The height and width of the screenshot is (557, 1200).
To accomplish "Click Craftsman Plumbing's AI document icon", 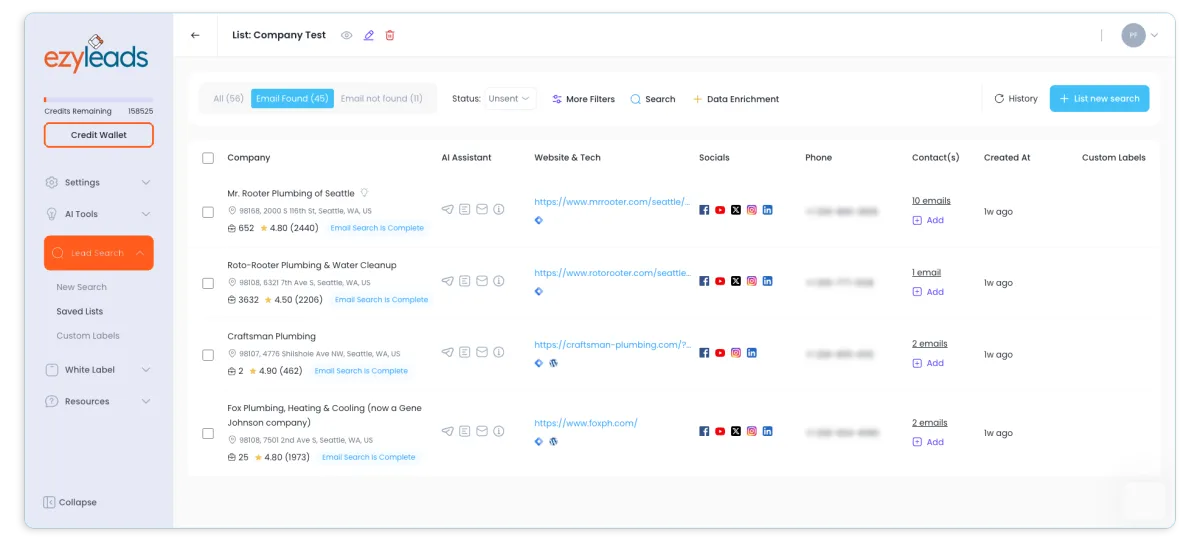I will 465,352.
